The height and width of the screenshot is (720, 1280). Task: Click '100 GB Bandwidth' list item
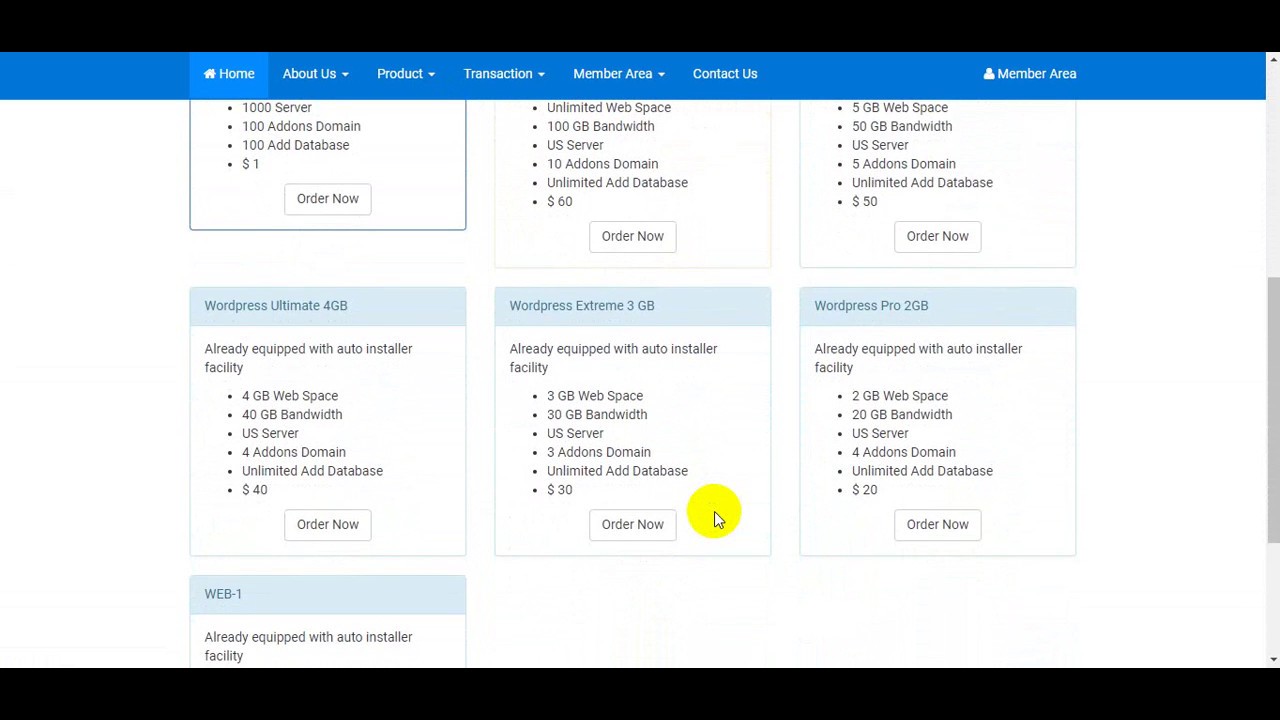coord(601,127)
